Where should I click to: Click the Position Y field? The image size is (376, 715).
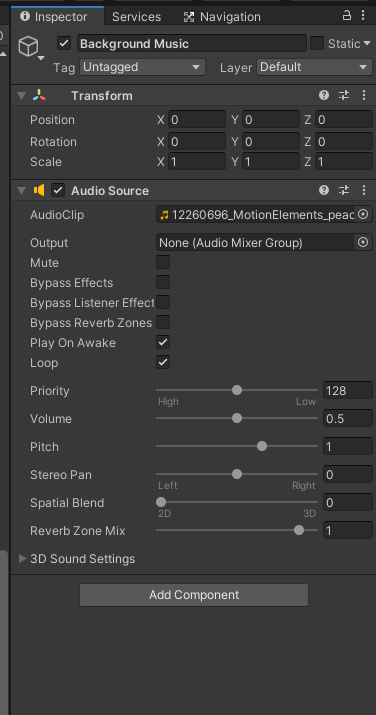271,120
